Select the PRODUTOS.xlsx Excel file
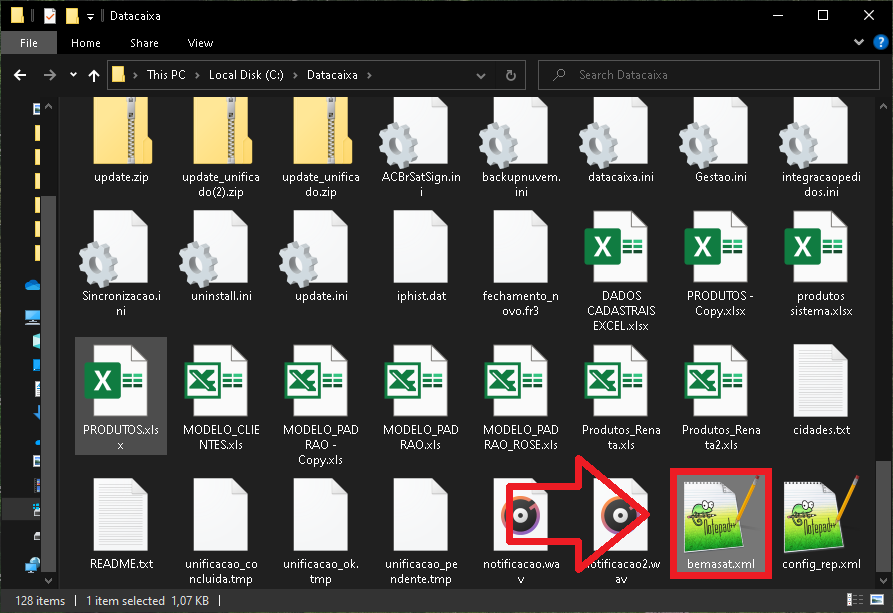Screen dimensions: 893x613 click(x=121, y=394)
